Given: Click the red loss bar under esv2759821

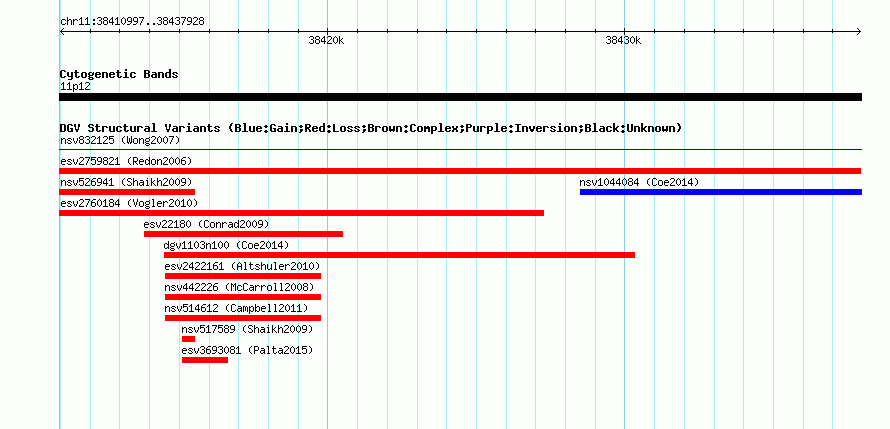Looking at the screenshot, I should click(460, 171).
